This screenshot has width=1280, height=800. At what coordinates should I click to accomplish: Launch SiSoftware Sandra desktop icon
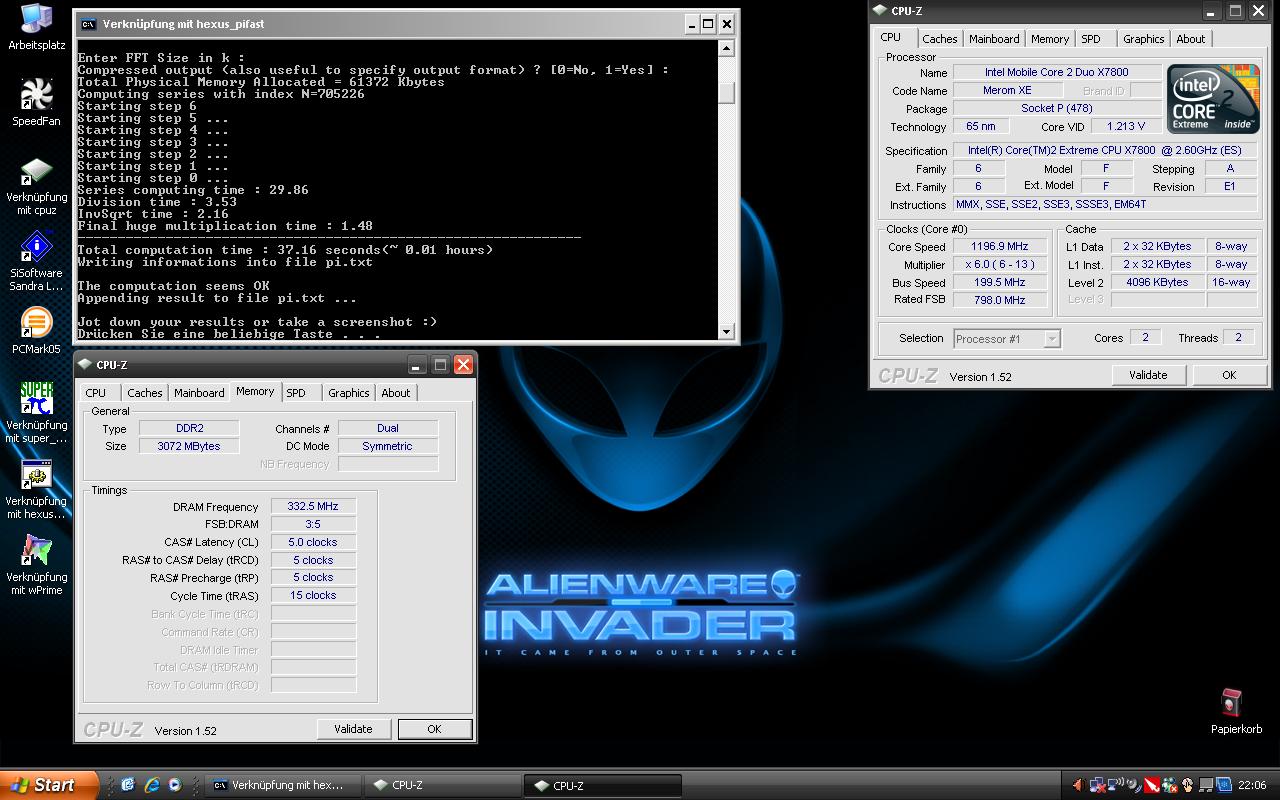(36, 255)
